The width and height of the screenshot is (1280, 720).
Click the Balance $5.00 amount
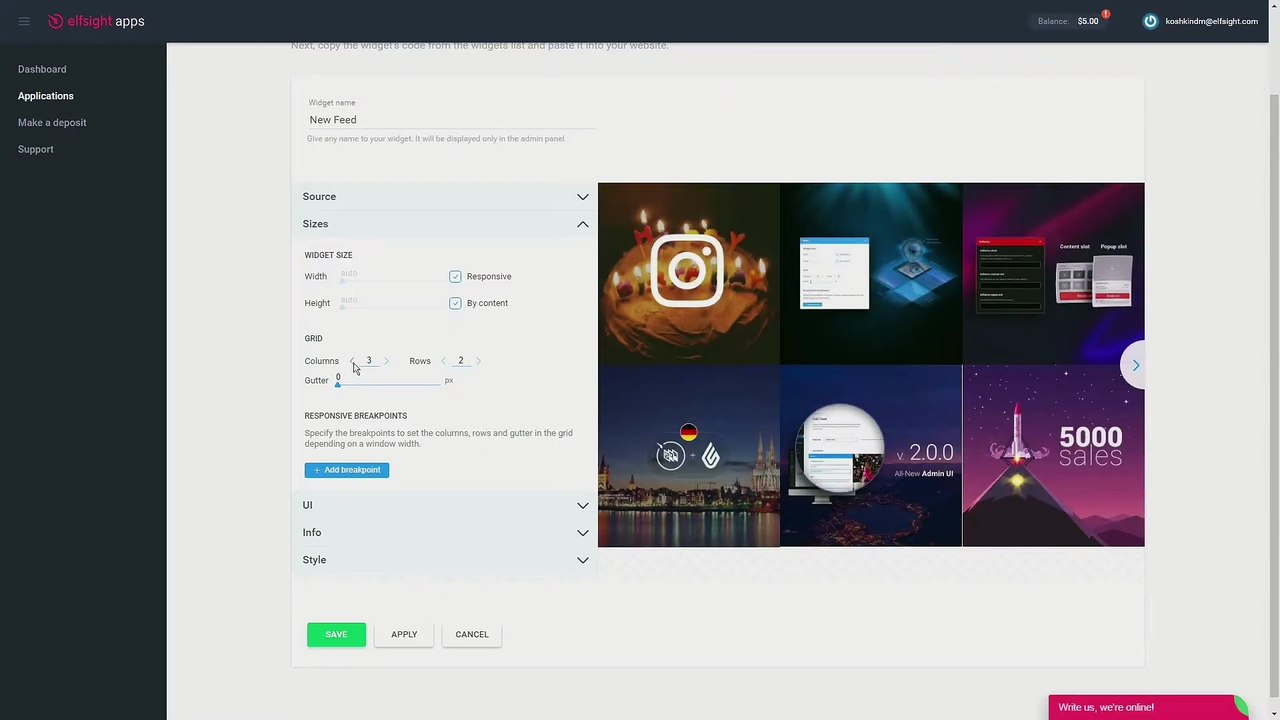tap(1088, 21)
